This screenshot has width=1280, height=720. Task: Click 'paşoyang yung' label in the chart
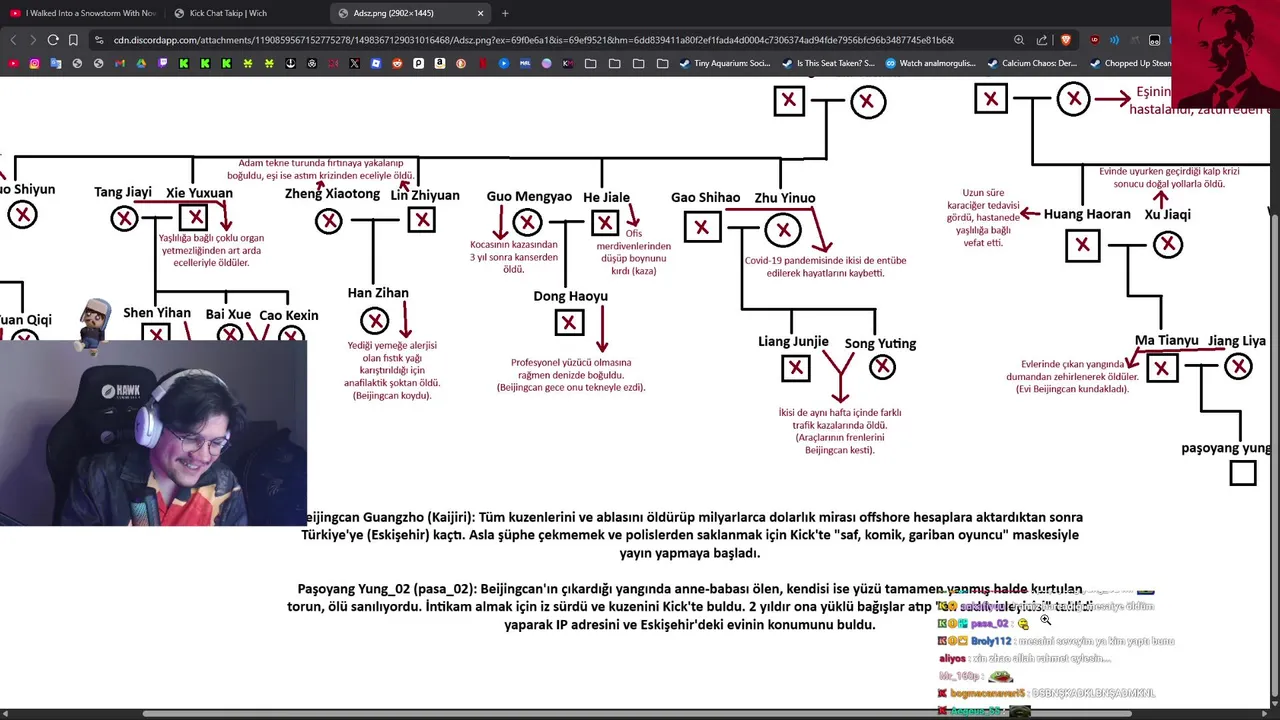click(x=1226, y=449)
